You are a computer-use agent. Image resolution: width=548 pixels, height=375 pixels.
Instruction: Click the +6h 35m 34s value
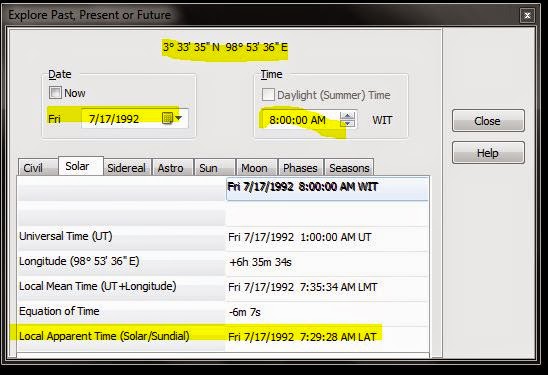(x=260, y=262)
